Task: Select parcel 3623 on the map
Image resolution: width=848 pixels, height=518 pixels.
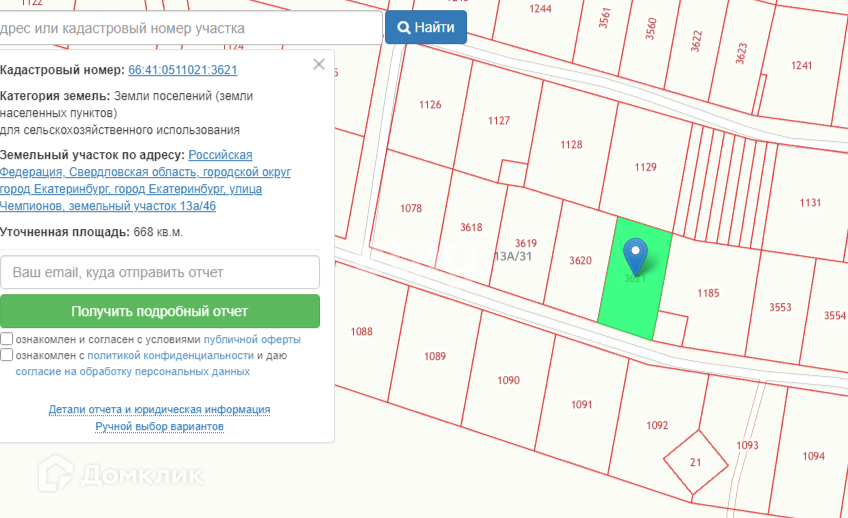Action: pyautogui.click(x=741, y=53)
